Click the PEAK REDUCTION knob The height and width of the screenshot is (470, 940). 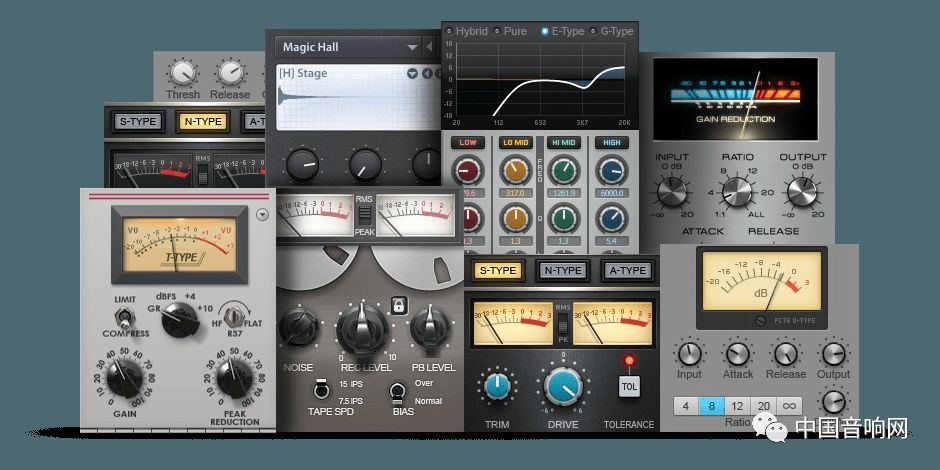pyautogui.click(x=234, y=378)
